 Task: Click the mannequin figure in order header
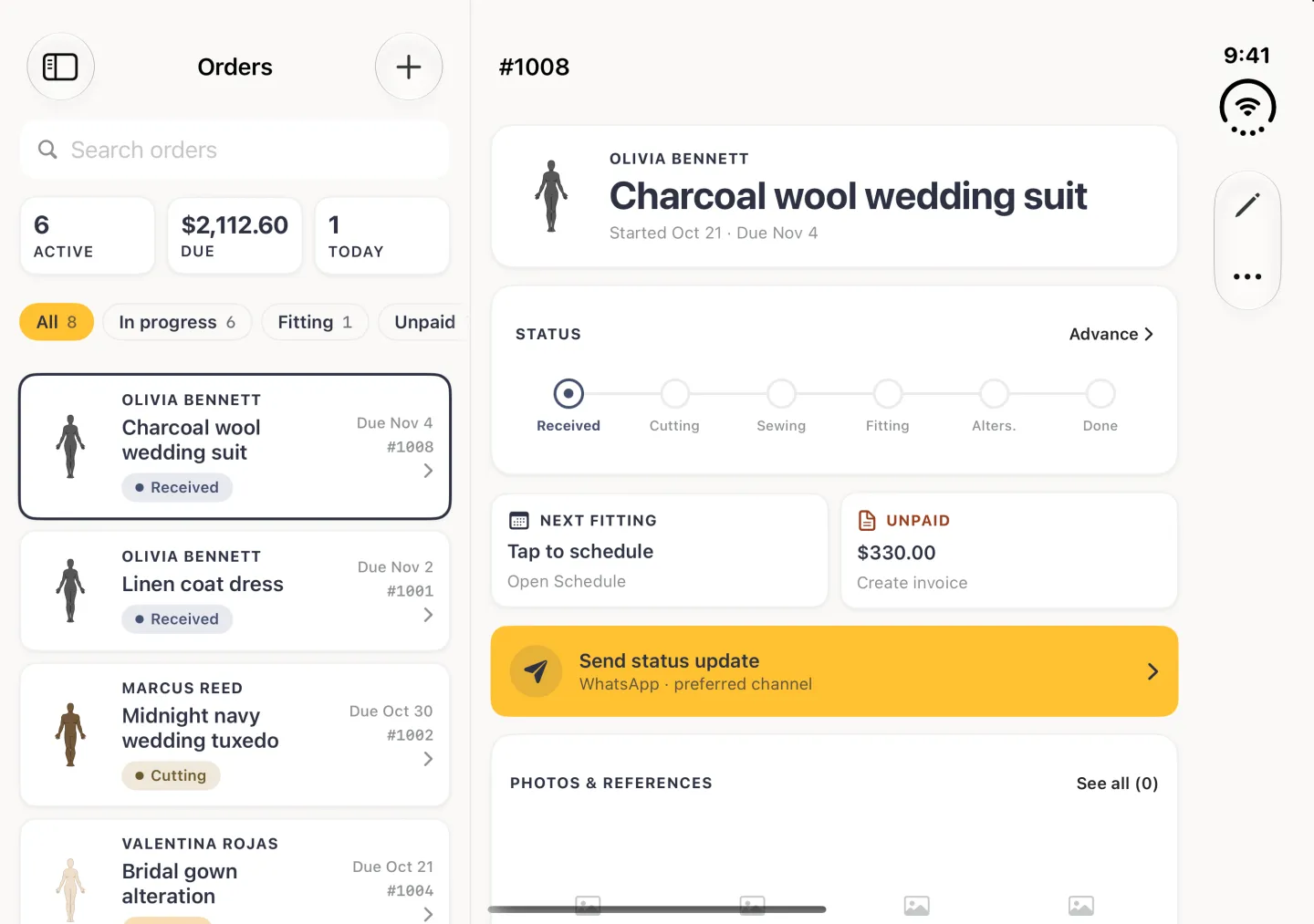point(551,196)
